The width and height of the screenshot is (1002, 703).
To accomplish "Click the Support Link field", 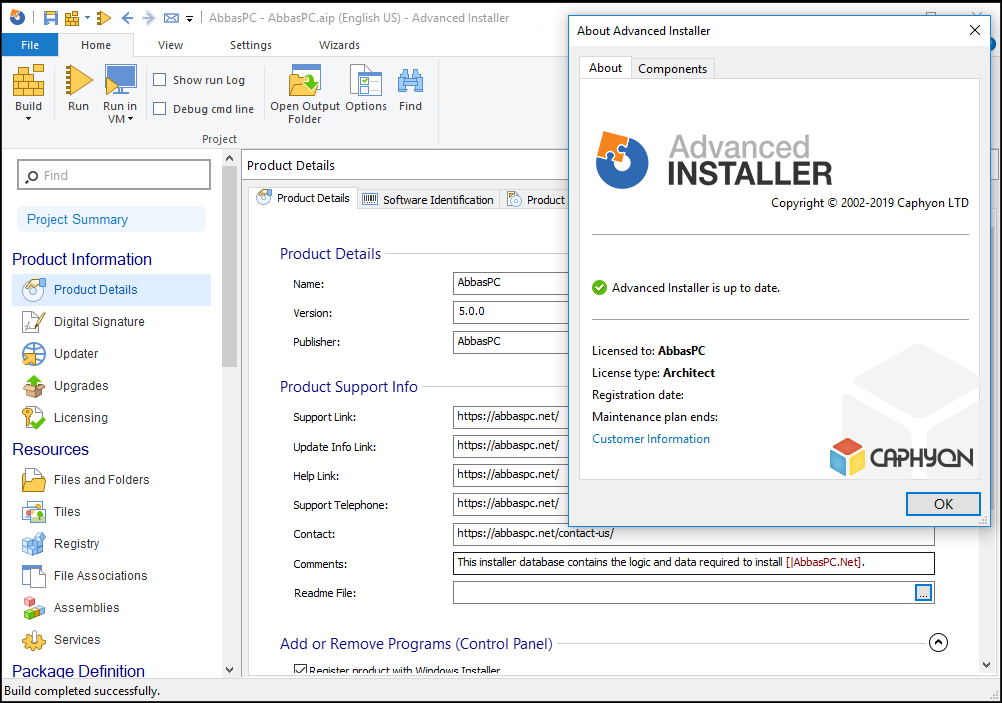I will point(511,417).
